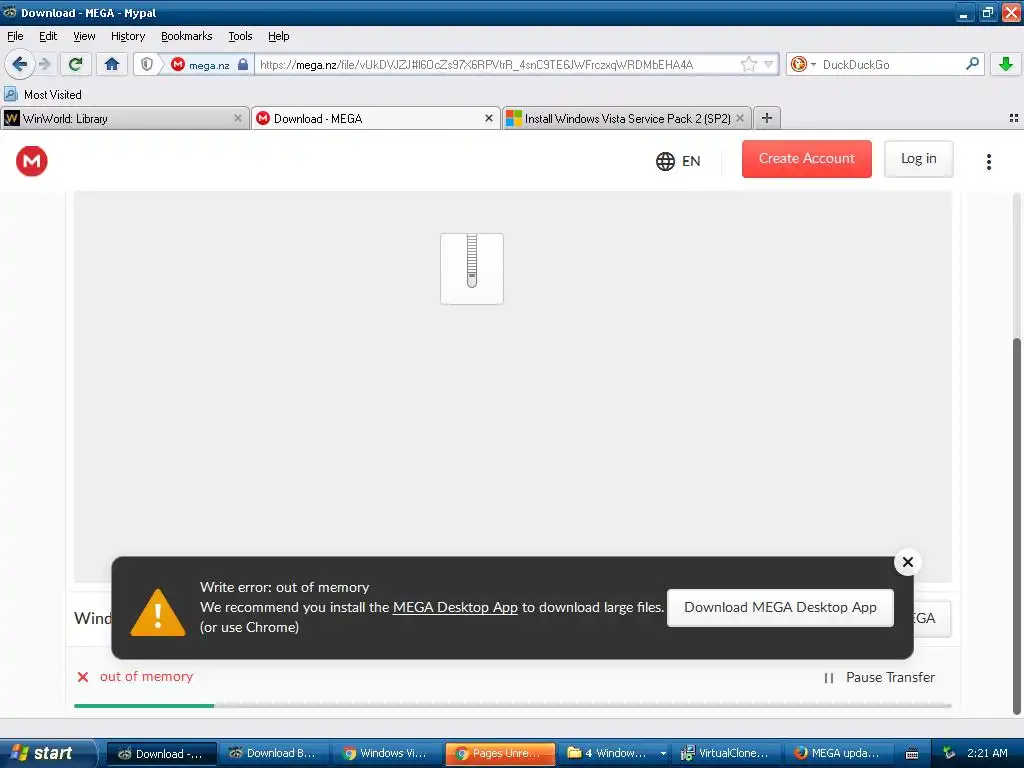Open the three-dot MEGA menu
Viewport: 1024px width, 768px height.
pyautogui.click(x=989, y=161)
